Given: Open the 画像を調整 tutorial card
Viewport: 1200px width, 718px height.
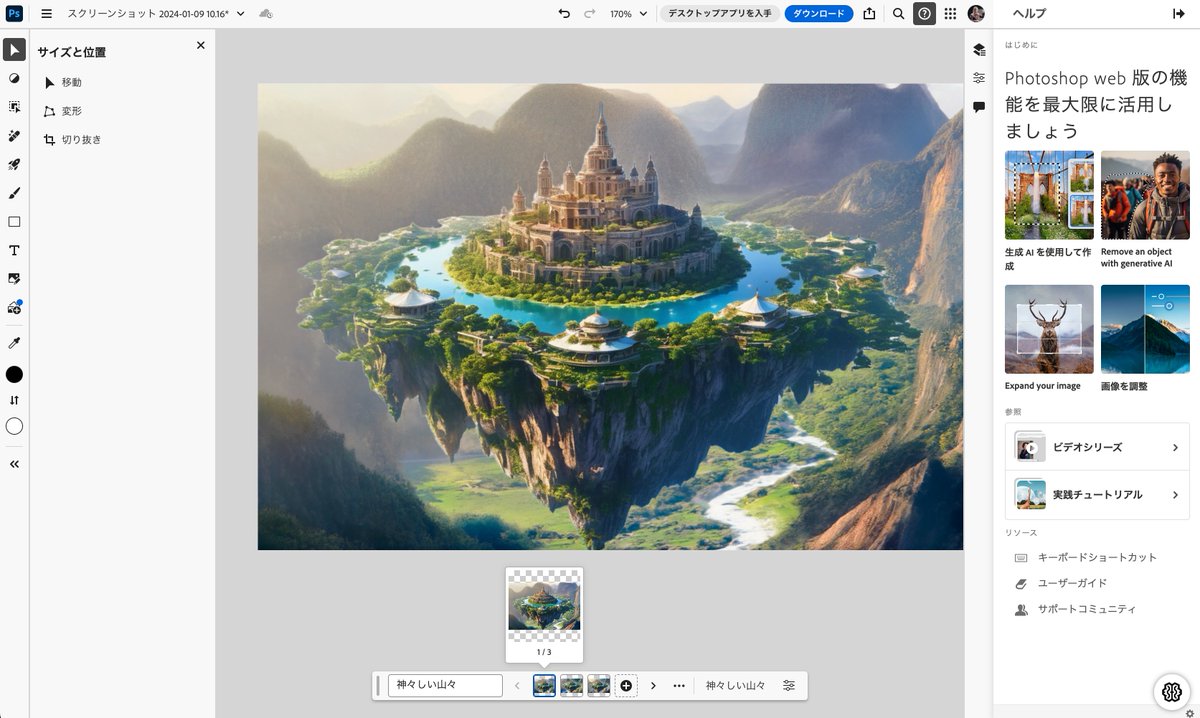Looking at the screenshot, I should coord(1145,338).
